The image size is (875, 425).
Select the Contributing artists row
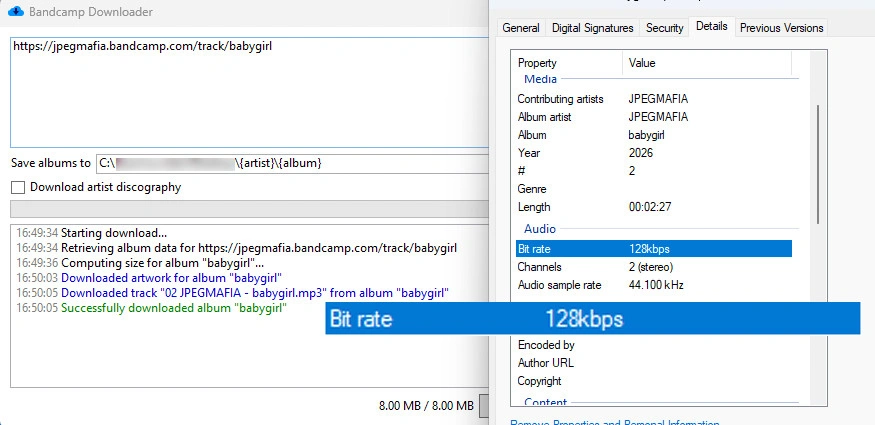(x=654, y=99)
